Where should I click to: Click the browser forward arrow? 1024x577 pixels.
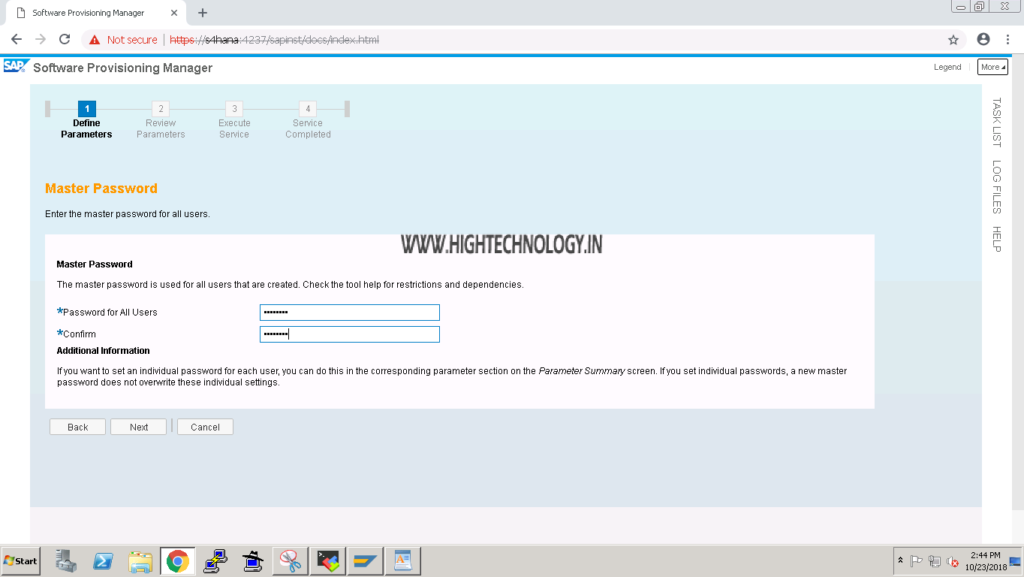(40, 39)
